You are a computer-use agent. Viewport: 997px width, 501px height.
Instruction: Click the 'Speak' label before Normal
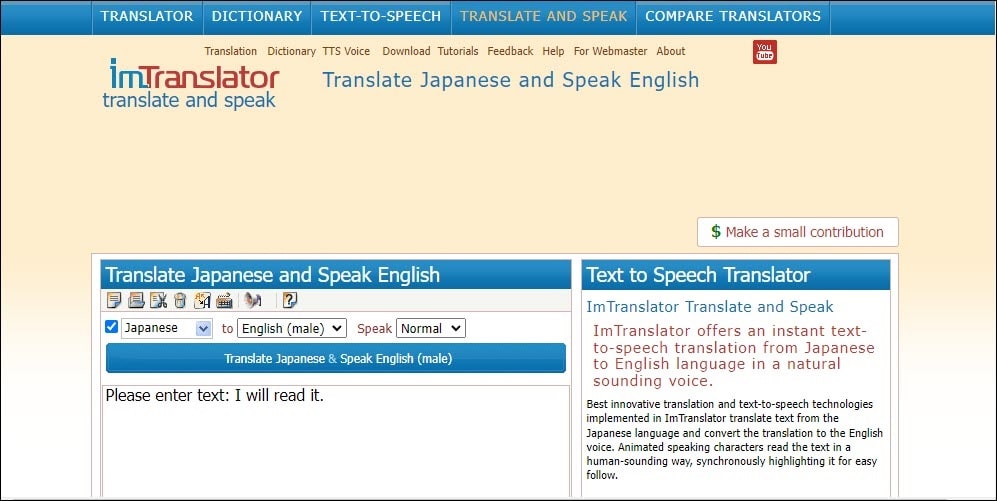coord(375,329)
